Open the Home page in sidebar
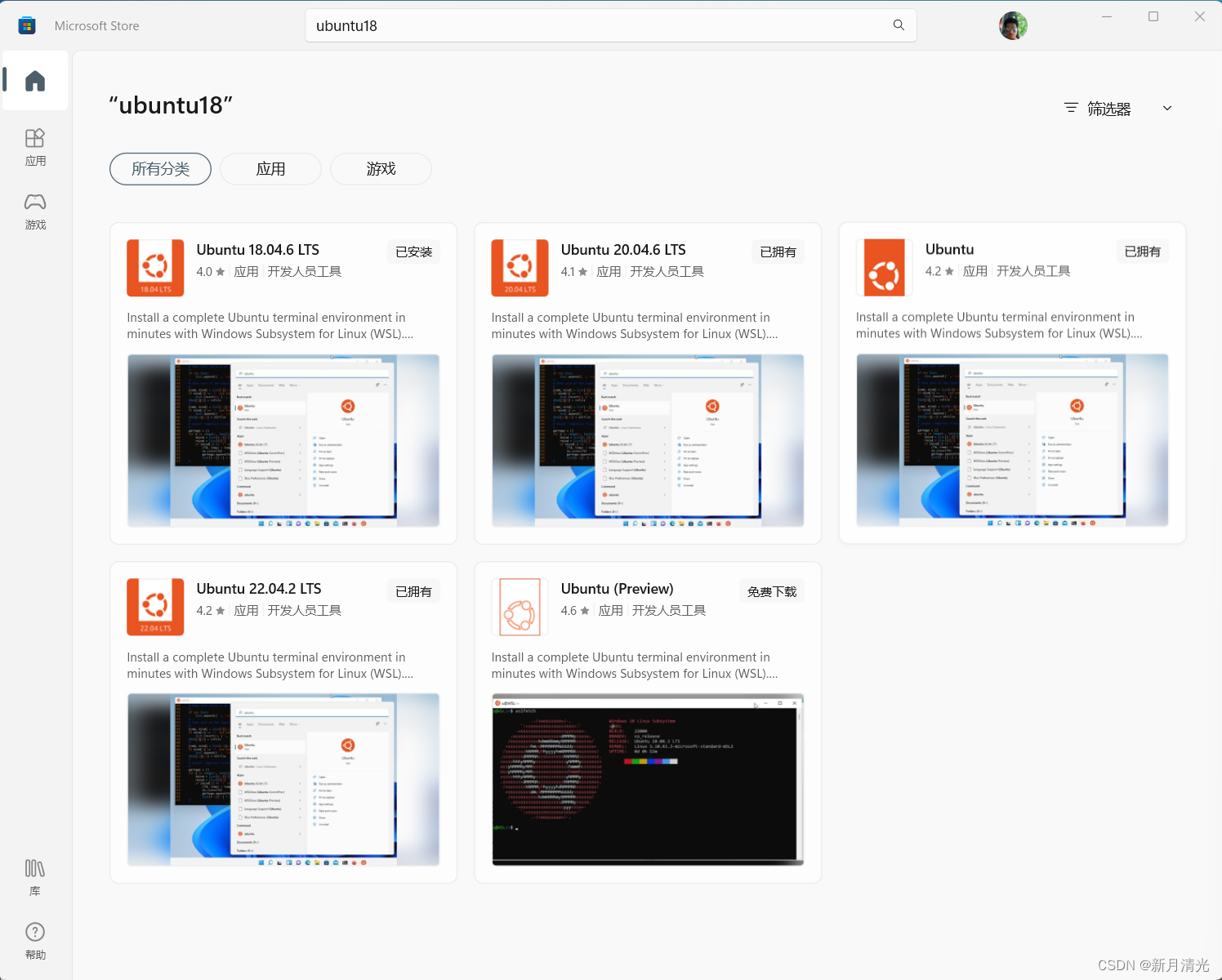Screen dimensions: 1222x980 tap(35, 81)
